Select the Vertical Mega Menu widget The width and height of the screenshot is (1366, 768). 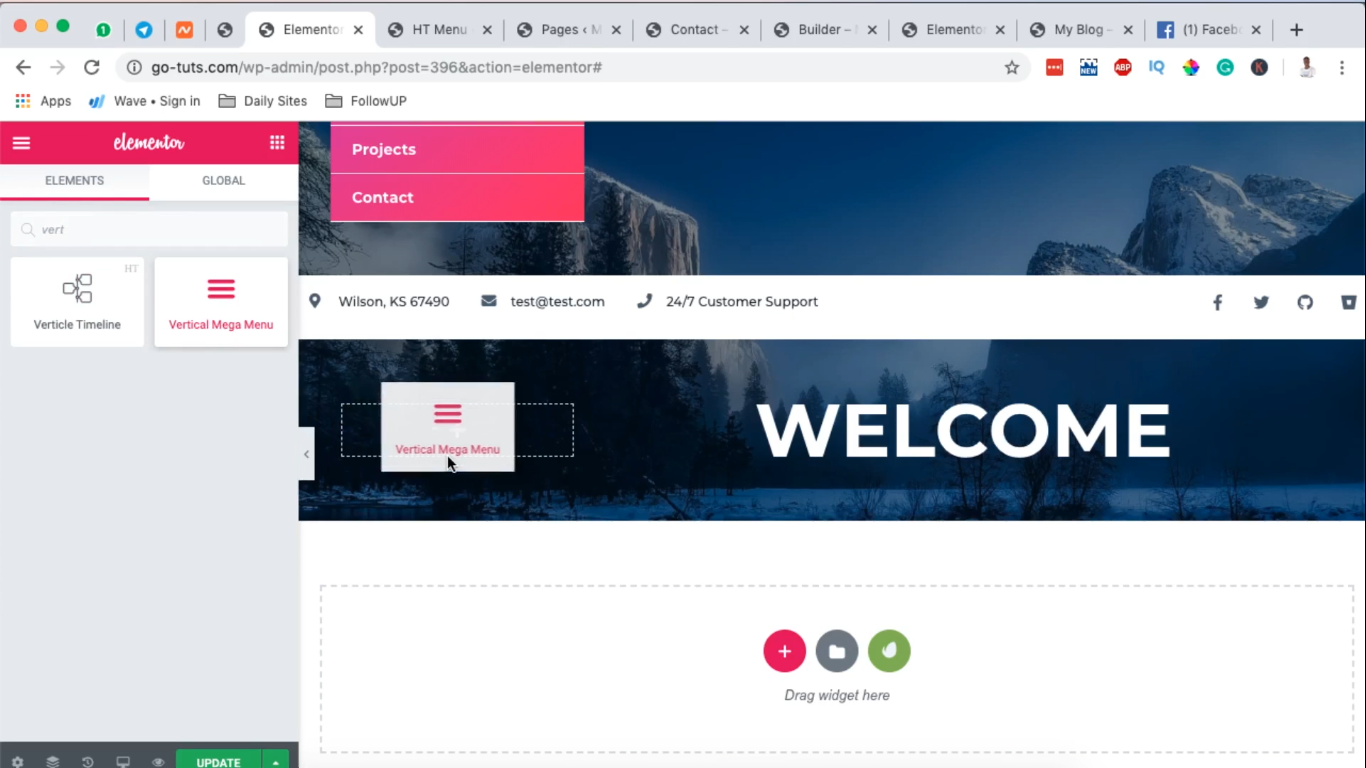pos(221,302)
